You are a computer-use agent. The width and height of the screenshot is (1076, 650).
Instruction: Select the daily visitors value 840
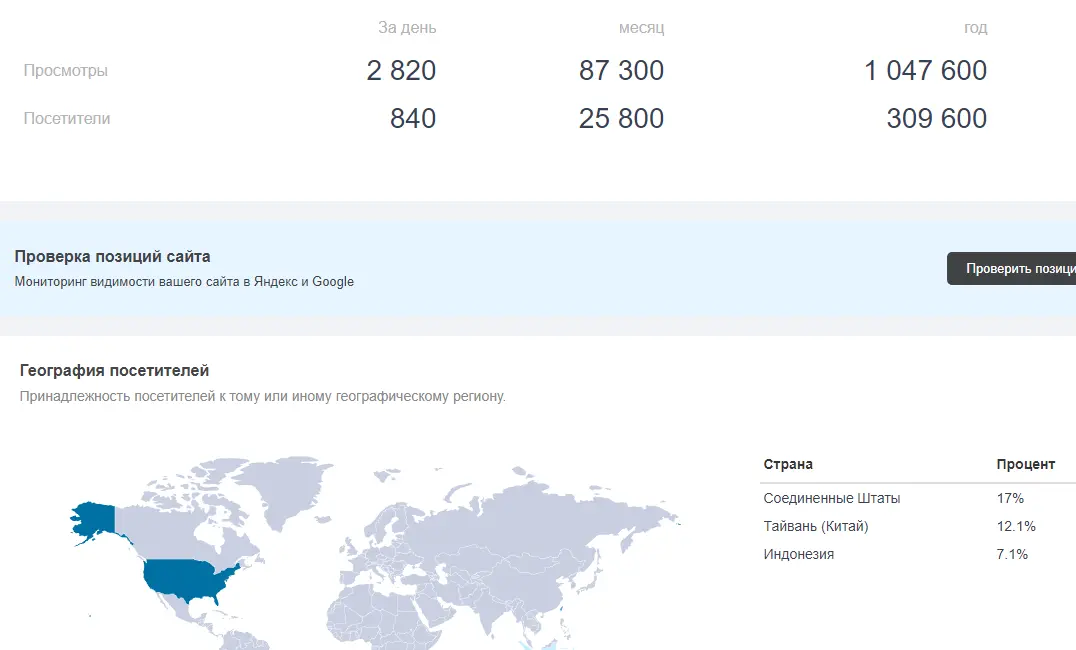tap(412, 118)
